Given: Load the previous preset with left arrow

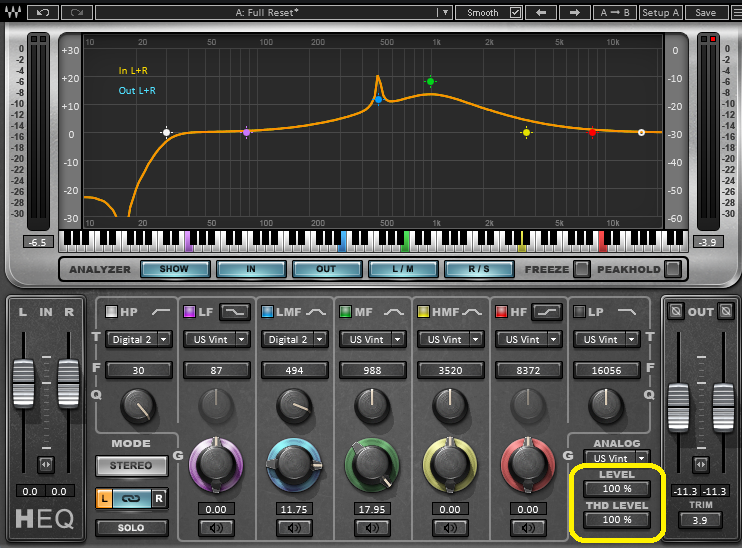Looking at the screenshot, I should (541, 13).
